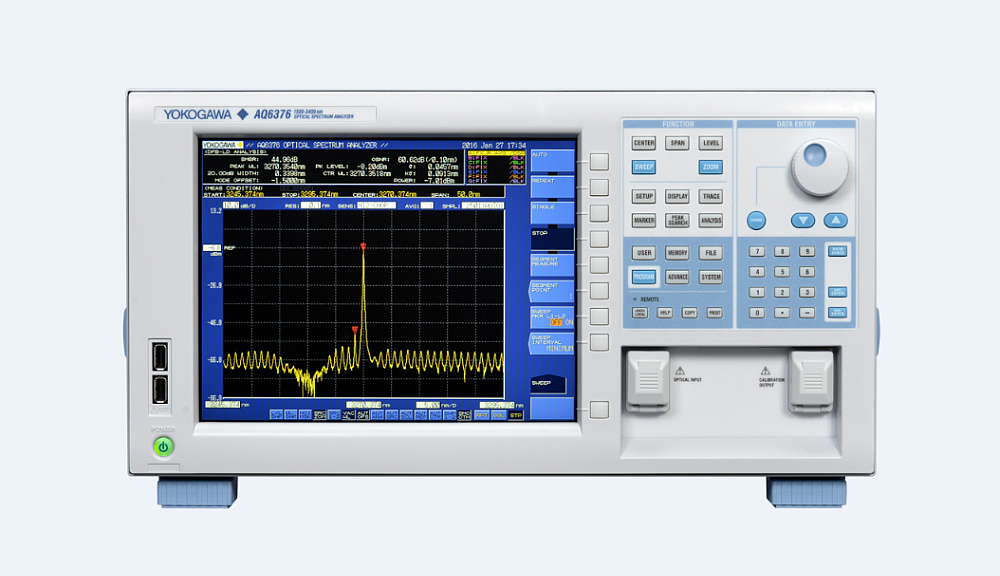Click the red peak marker on the trace
This screenshot has width=1000, height=576.
click(364, 246)
